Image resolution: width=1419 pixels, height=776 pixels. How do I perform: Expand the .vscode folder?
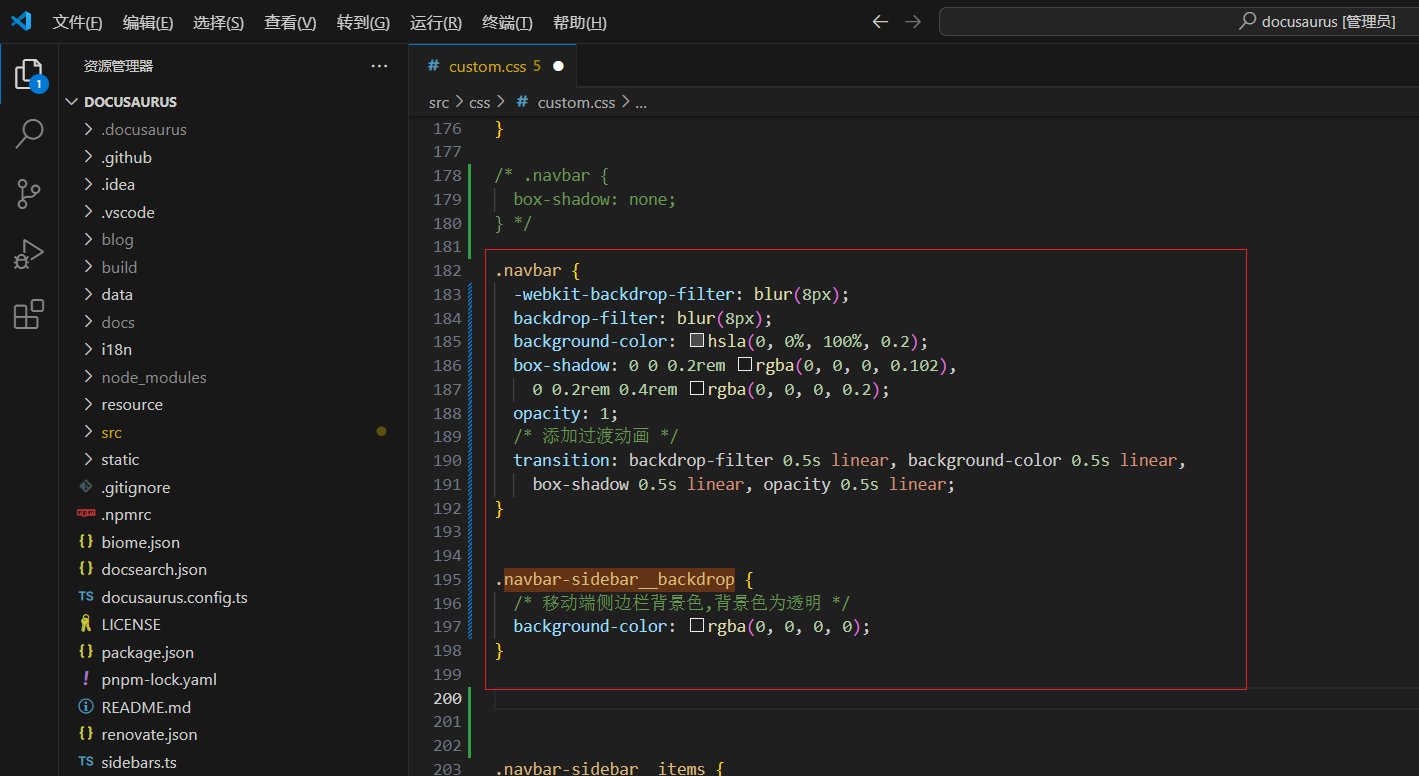click(x=88, y=212)
